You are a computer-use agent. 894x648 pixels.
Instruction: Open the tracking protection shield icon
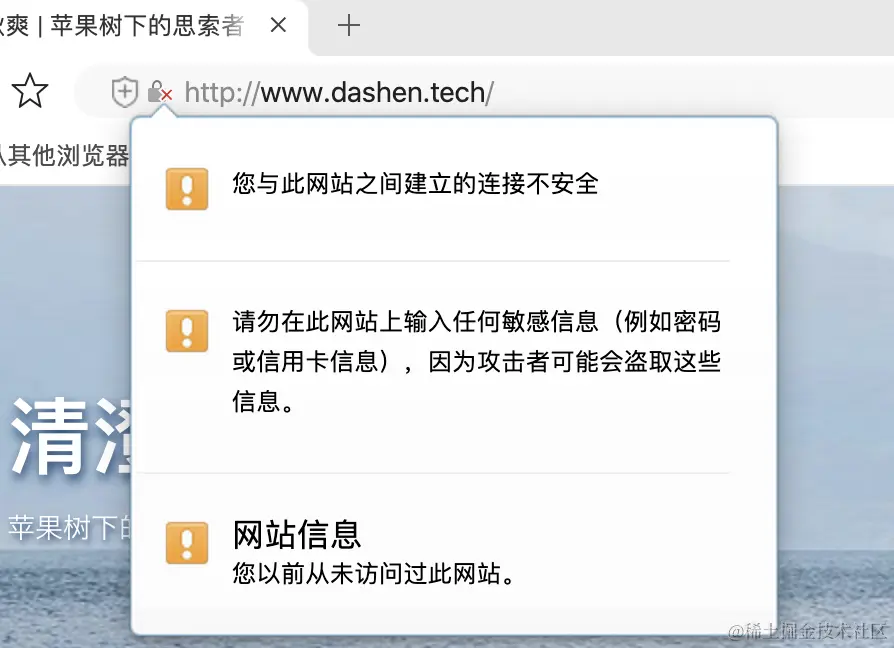point(124,92)
